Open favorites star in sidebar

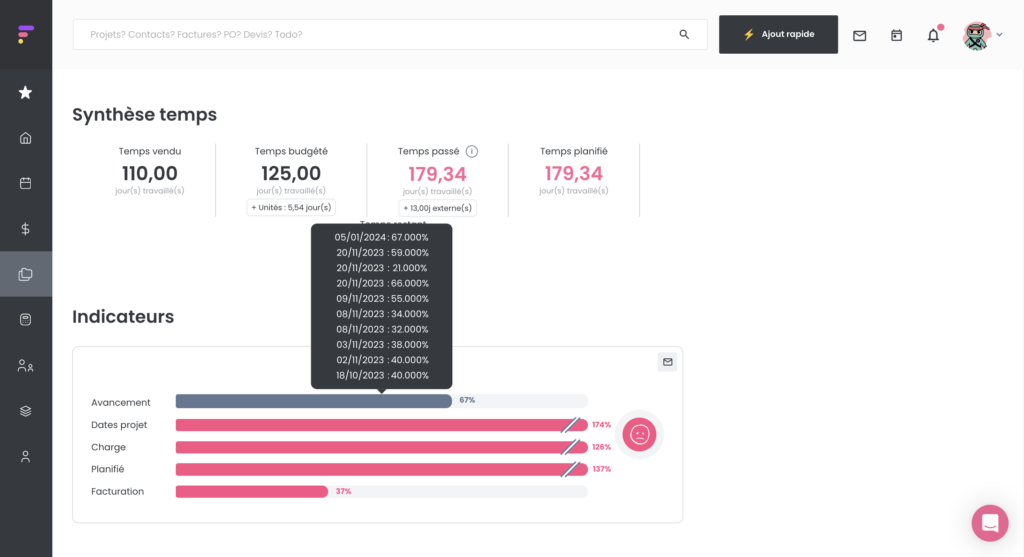(25, 93)
